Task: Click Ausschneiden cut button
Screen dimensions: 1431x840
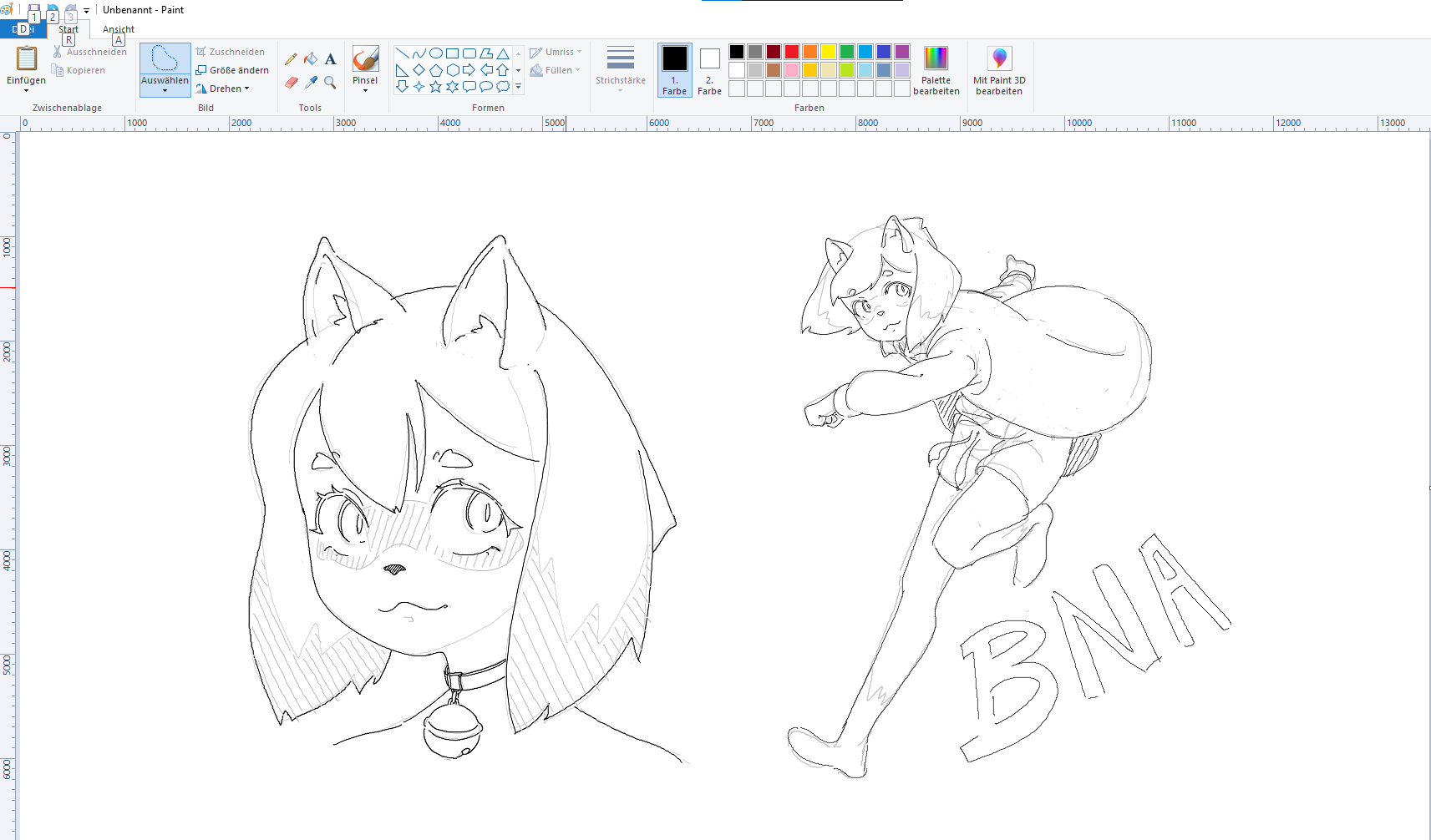Action: click(x=89, y=52)
